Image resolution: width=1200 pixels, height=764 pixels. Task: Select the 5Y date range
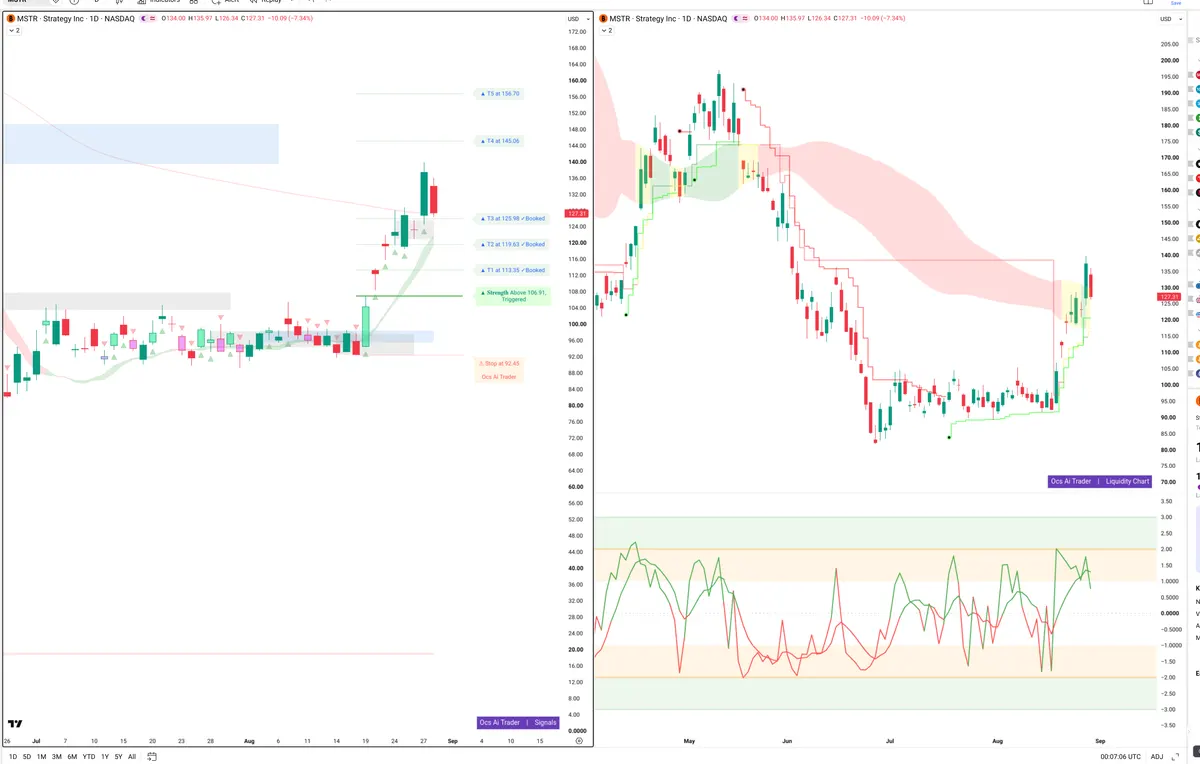pos(118,757)
